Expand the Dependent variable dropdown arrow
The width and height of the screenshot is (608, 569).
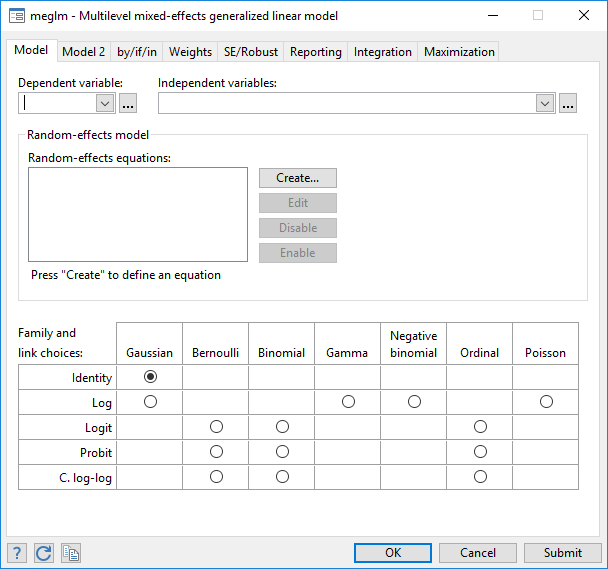105,103
